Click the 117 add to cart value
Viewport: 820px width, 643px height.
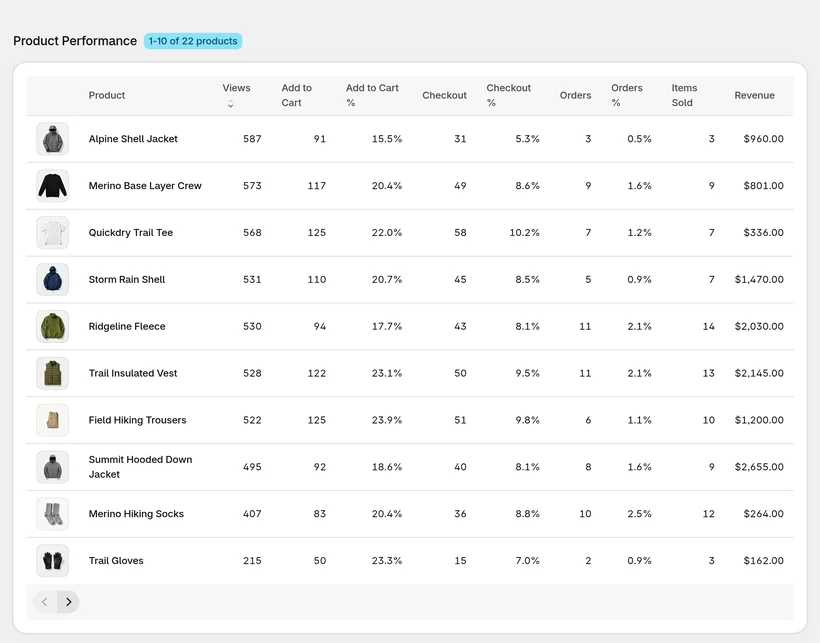pyautogui.click(x=316, y=186)
